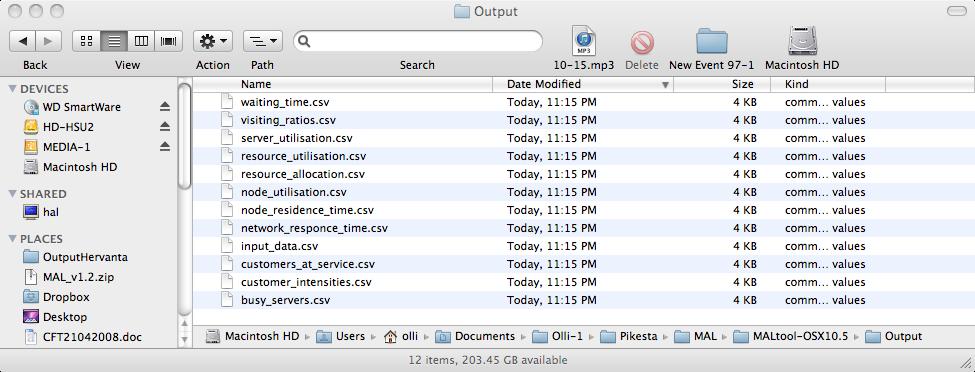This screenshot has height=372, width=975.
Task: Open Macintosh HD from the toolbar
Action: tap(802, 41)
